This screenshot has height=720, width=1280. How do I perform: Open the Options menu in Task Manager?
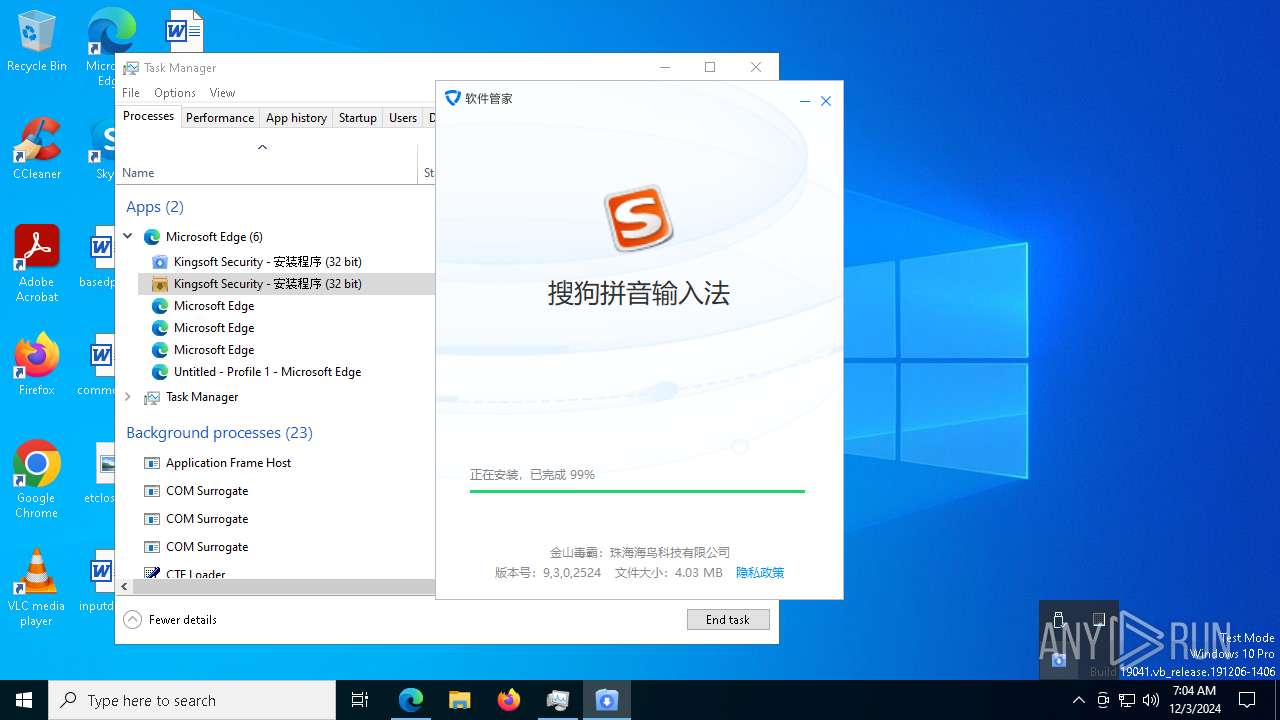[175, 93]
